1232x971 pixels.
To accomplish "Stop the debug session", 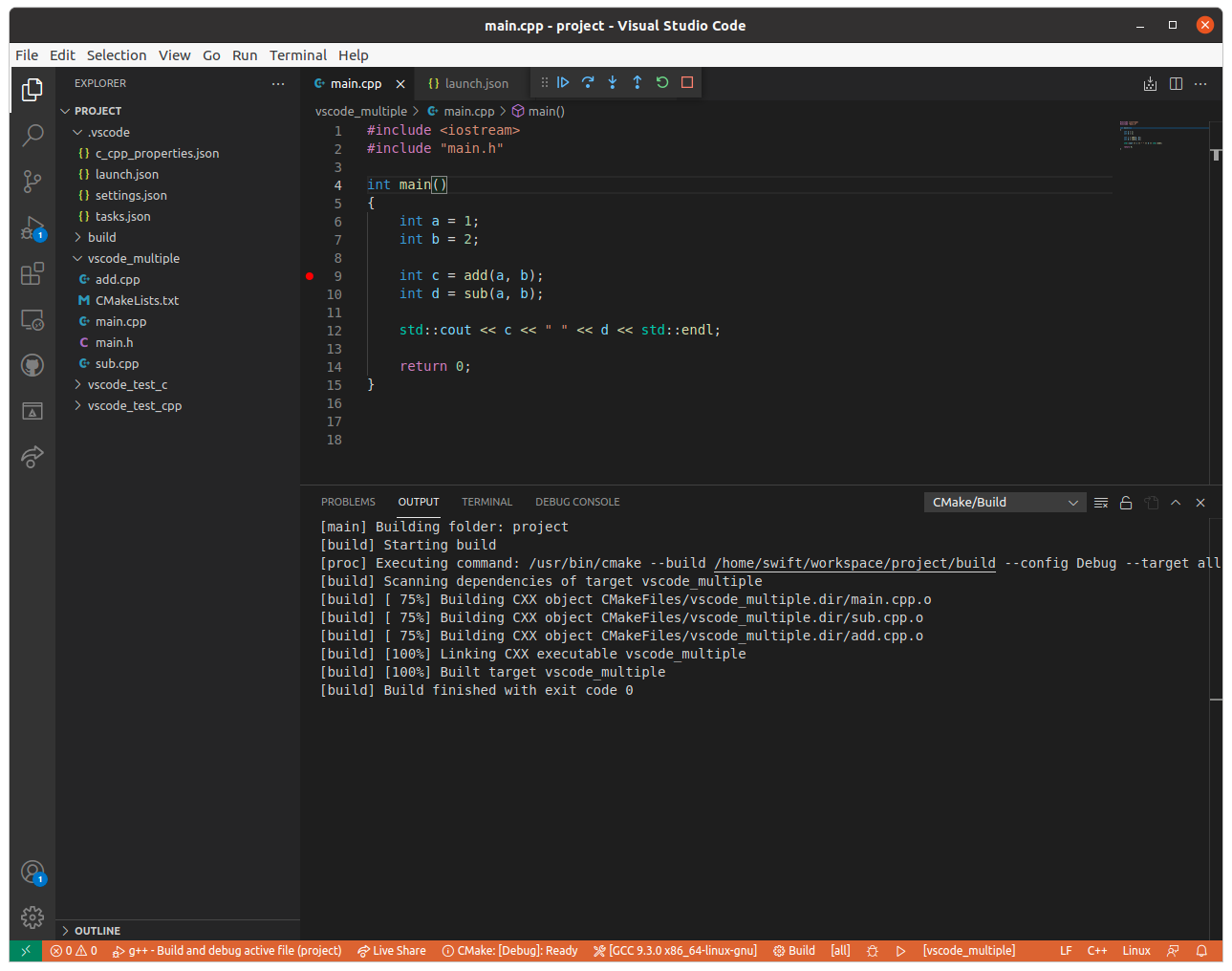I will click(687, 82).
